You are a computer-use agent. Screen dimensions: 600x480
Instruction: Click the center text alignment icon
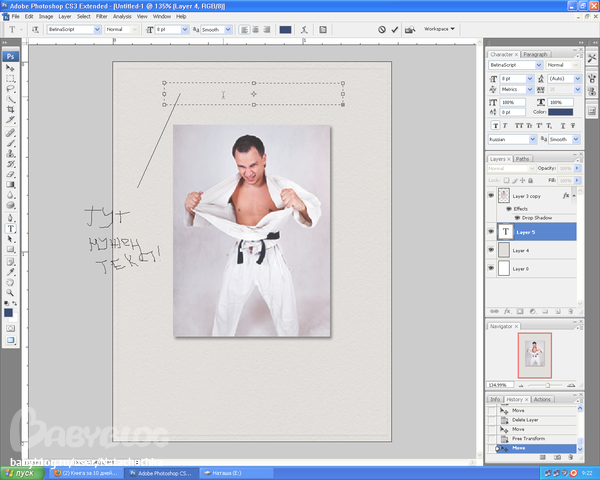pos(256,30)
